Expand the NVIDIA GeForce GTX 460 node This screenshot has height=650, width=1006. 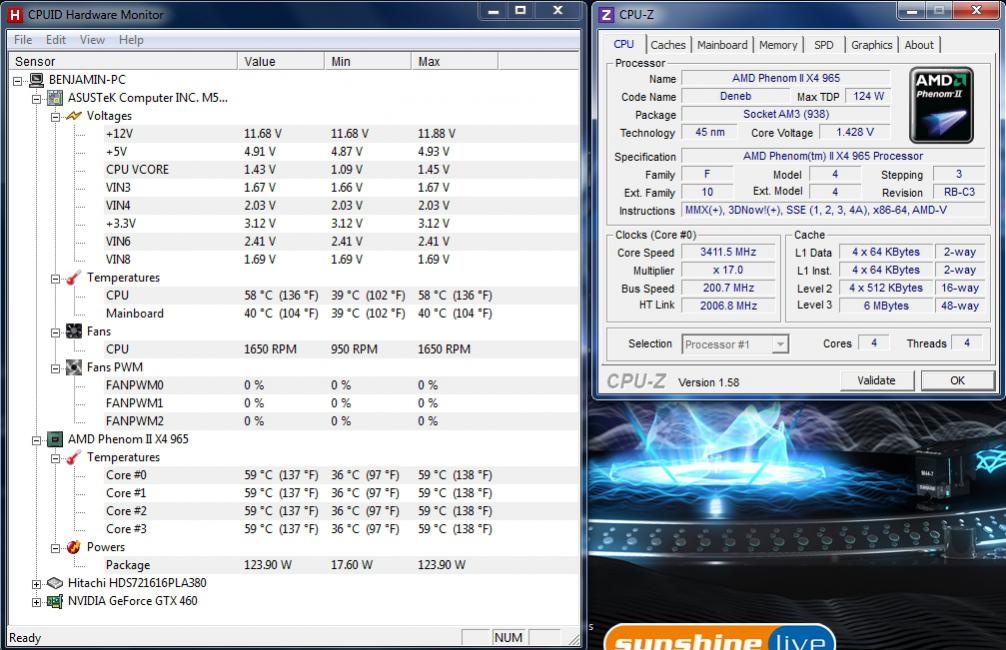pos(37,602)
